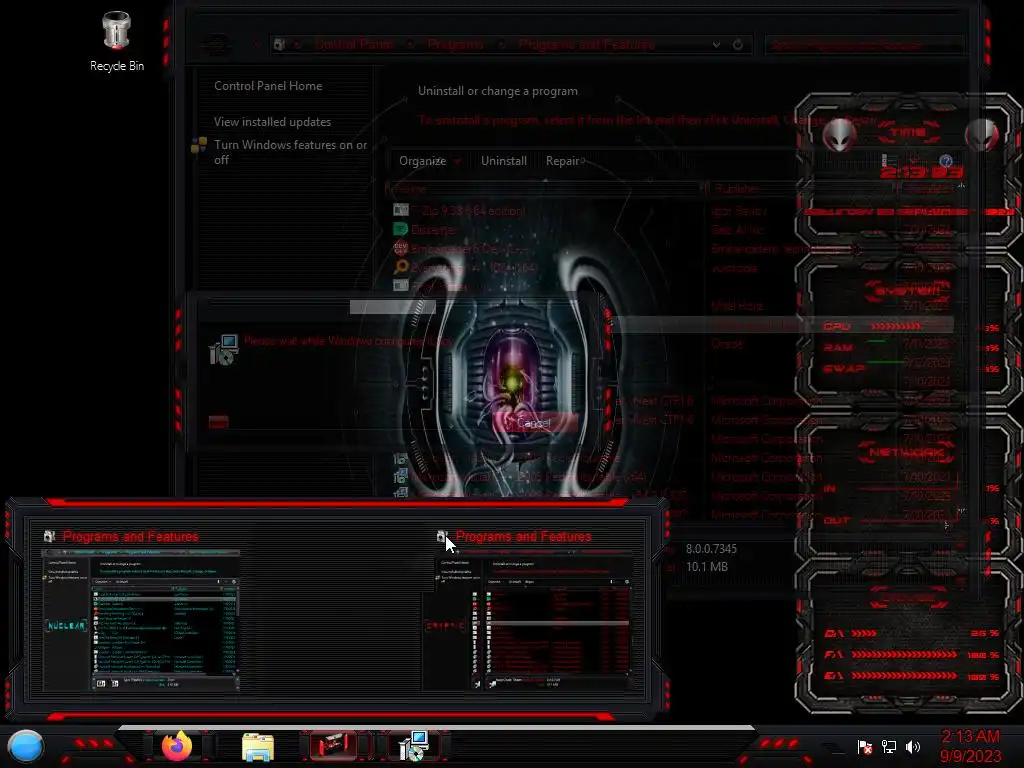
Task: Open the Recycle Bin desktop icon
Action: (x=116, y=41)
